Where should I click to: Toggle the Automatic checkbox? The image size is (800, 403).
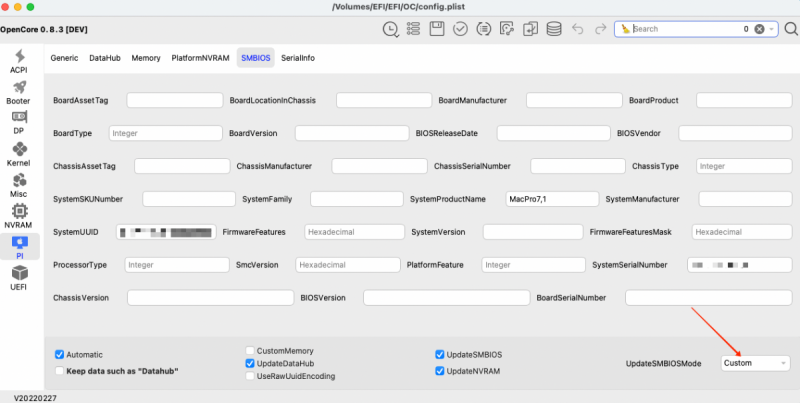[x=59, y=355]
